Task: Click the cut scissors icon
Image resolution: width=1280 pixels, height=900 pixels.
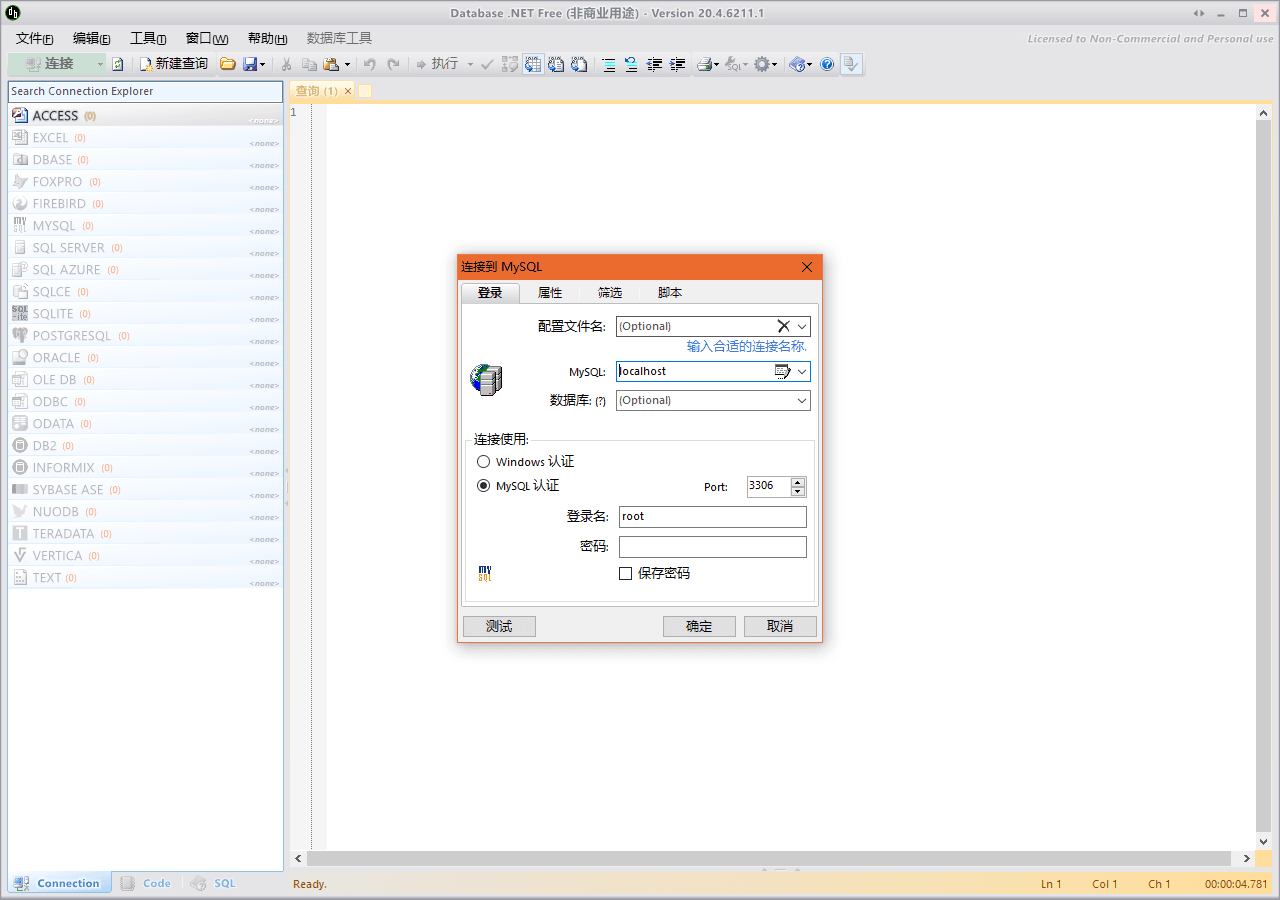Action: 287,64
